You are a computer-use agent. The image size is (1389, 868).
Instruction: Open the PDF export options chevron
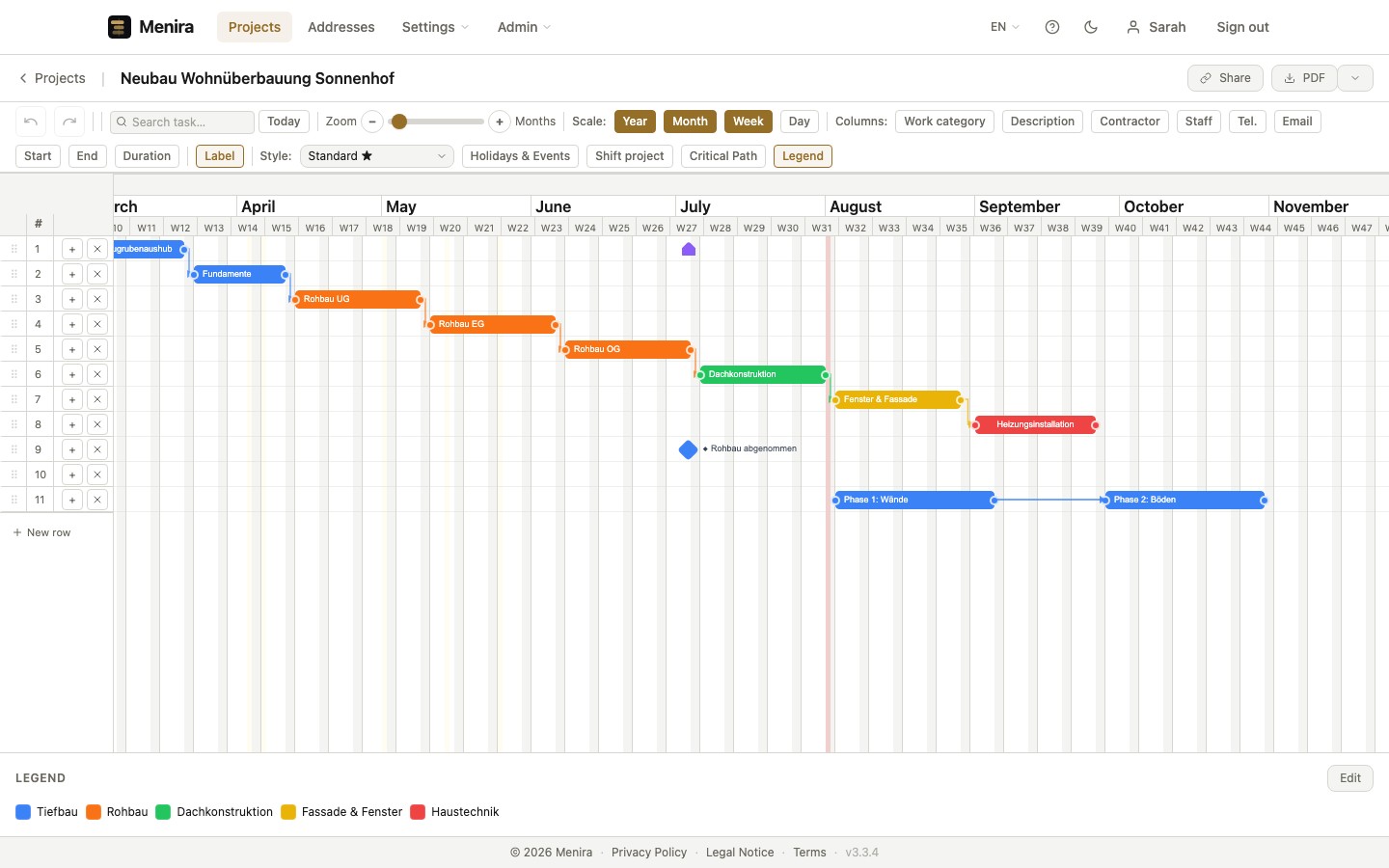[x=1355, y=78]
